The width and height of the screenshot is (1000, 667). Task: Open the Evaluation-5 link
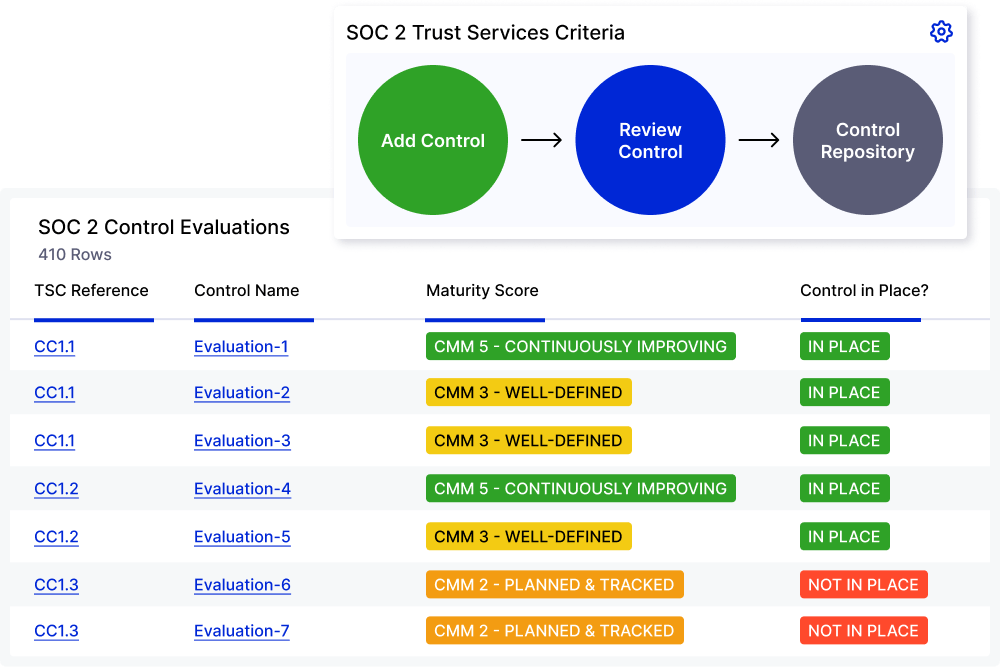pos(242,537)
